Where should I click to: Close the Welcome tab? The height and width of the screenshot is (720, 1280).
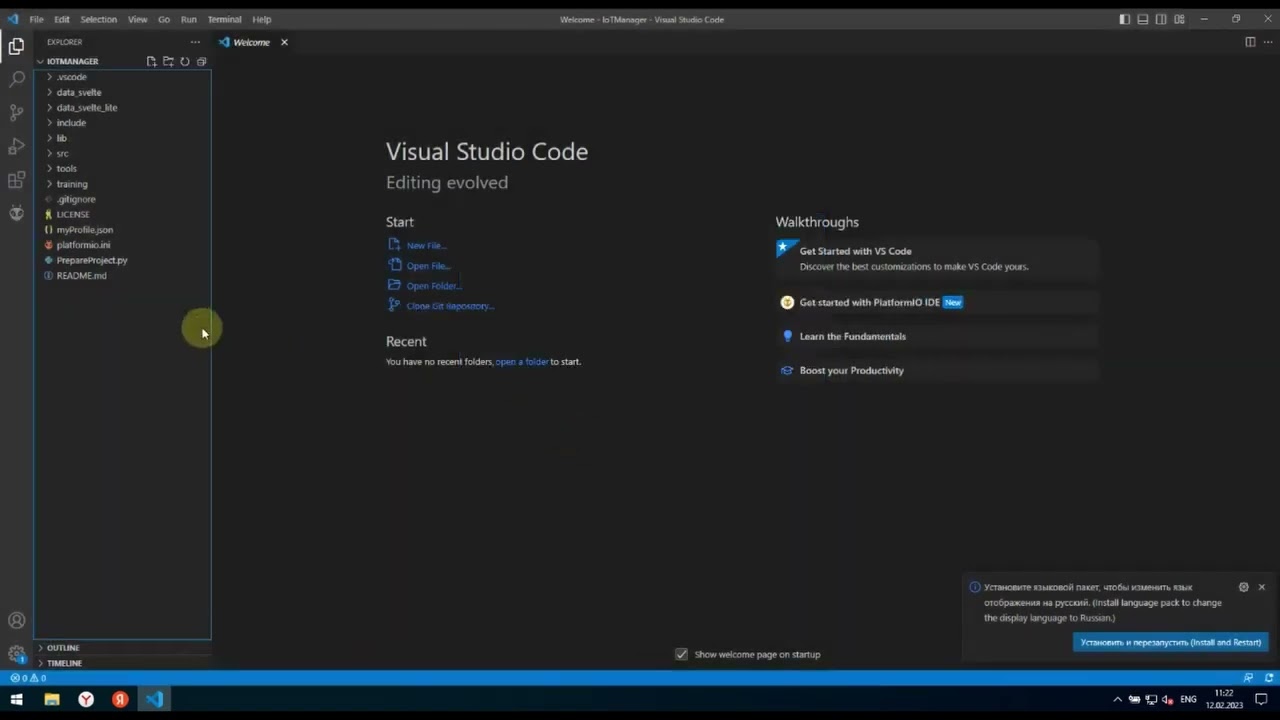coord(284,42)
